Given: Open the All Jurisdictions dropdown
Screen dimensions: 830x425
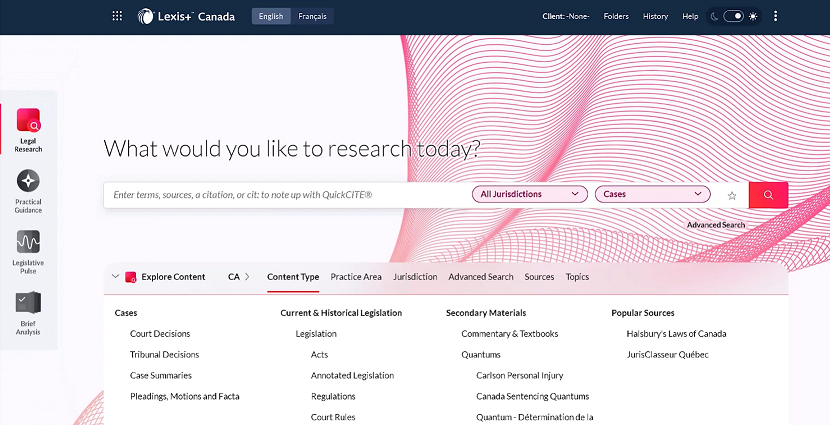Looking at the screenshot, I should coord(529,194).
